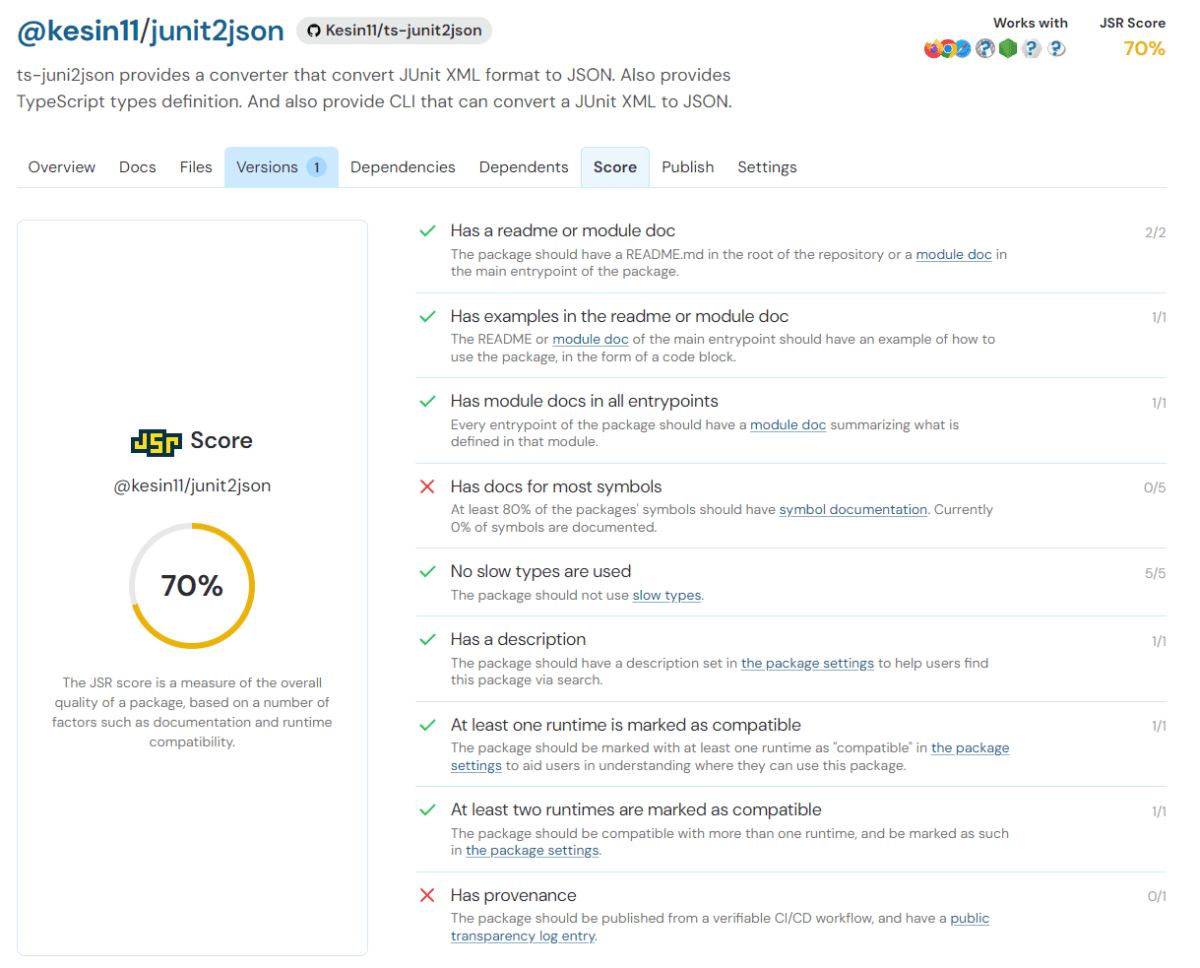1200x968 pixels.
Task: Click the Has docs for most symbols heading
Action: point(556,487)
